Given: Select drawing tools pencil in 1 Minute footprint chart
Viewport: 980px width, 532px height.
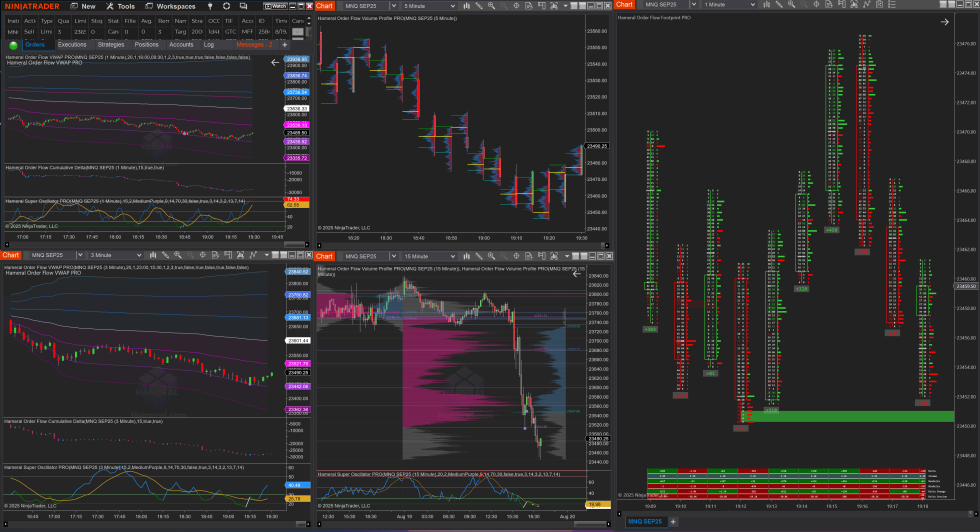Looking at the screenshot, I should pos(779,4).
